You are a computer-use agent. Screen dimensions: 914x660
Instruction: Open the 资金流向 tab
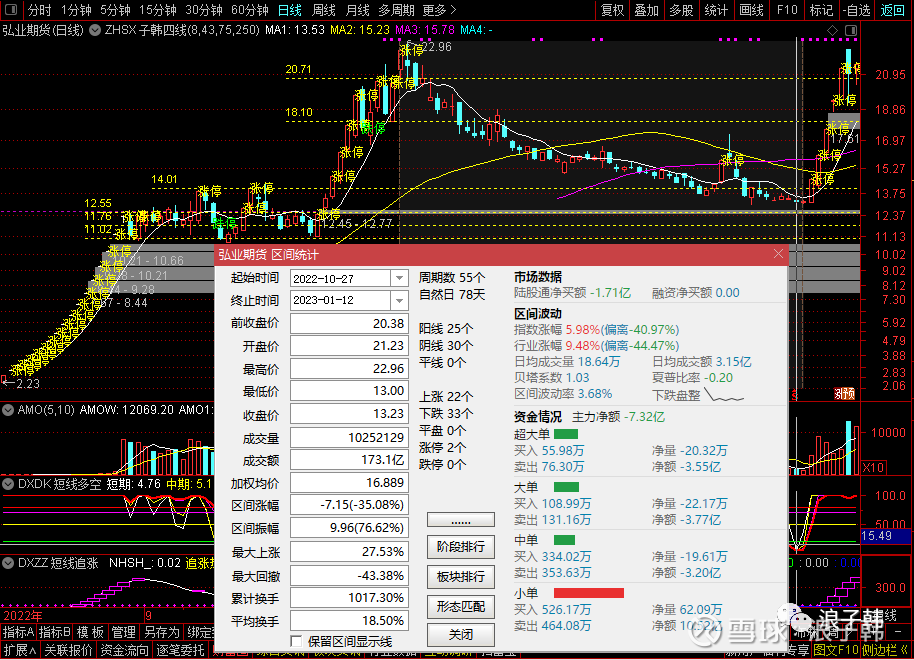click(124, 650)
